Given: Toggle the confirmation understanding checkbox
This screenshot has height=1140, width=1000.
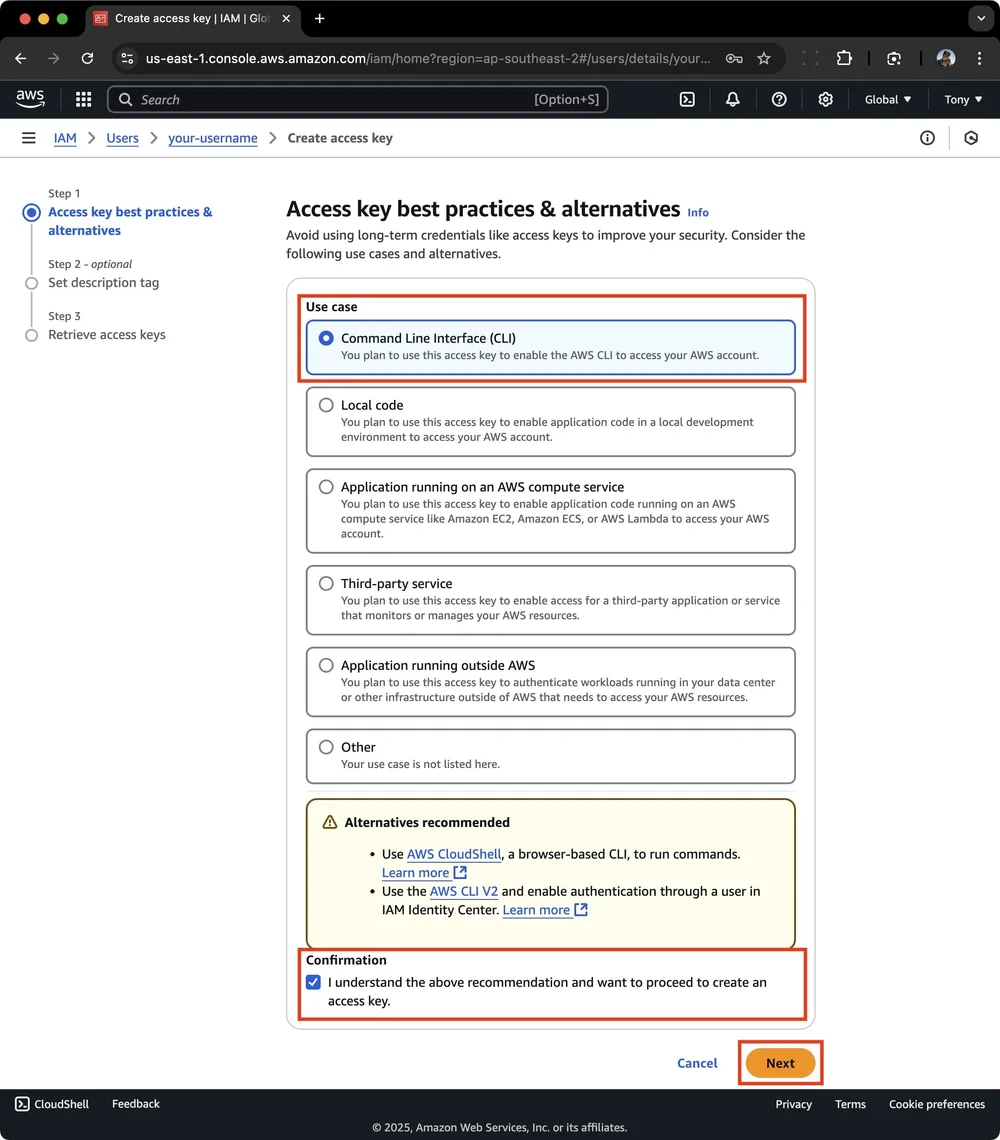Looking at the screenshot, I should pyautogui.click(x=313, y=982).
